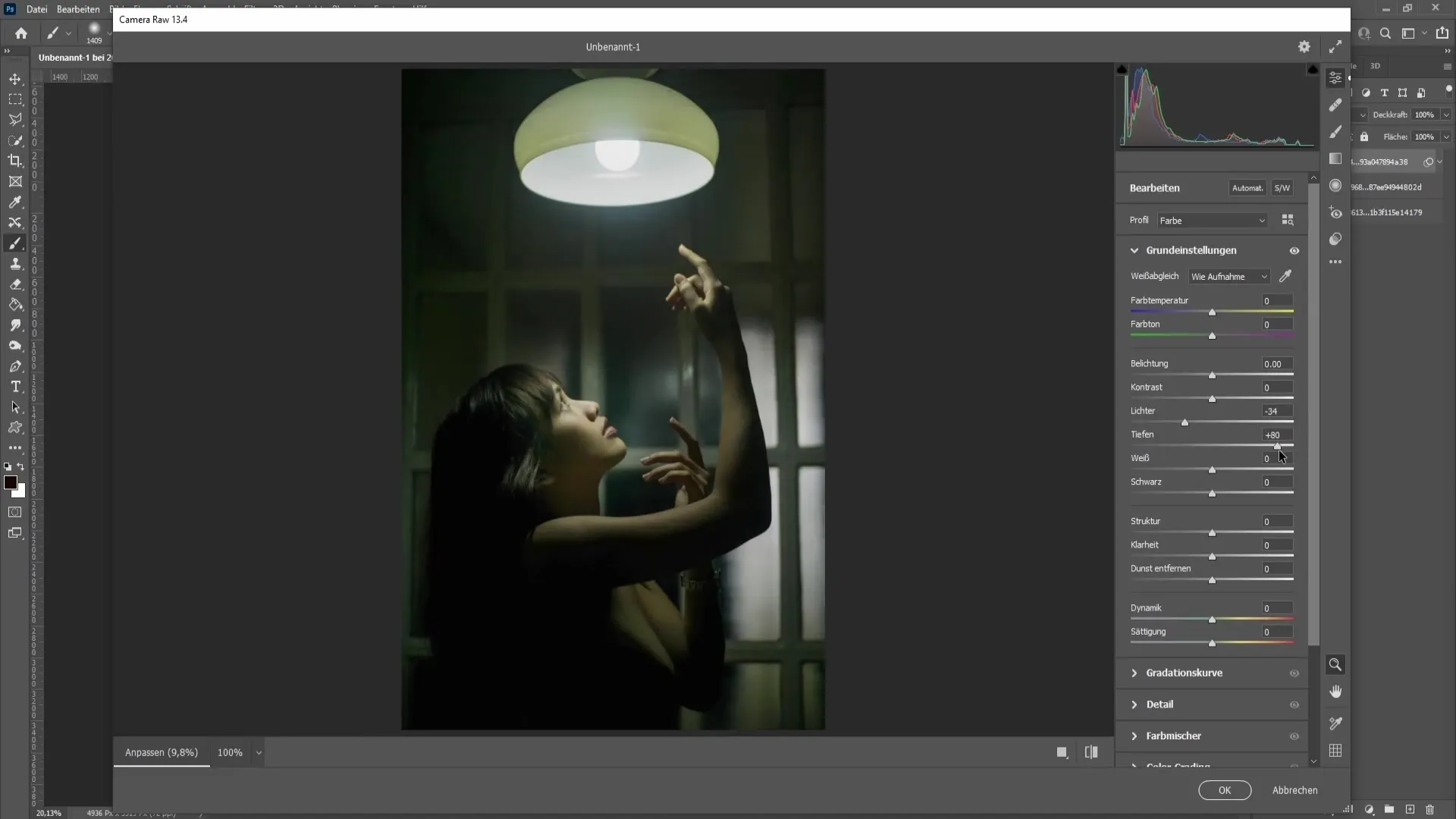This screenshot has height=819, width=1456.
Task: Click the Photoshop Home icon
Action: (21, 33)
